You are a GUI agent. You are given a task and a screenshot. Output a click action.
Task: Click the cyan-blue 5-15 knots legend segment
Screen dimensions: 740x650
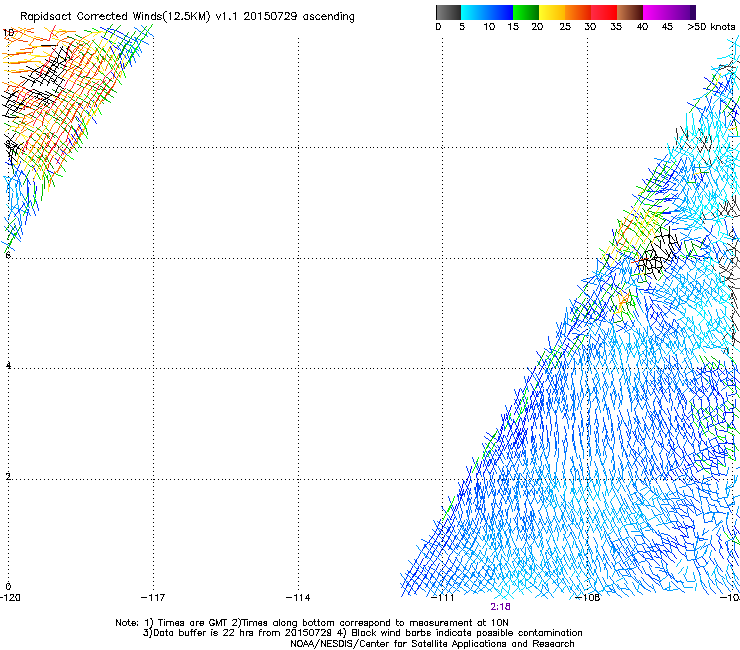click(487, 12)
